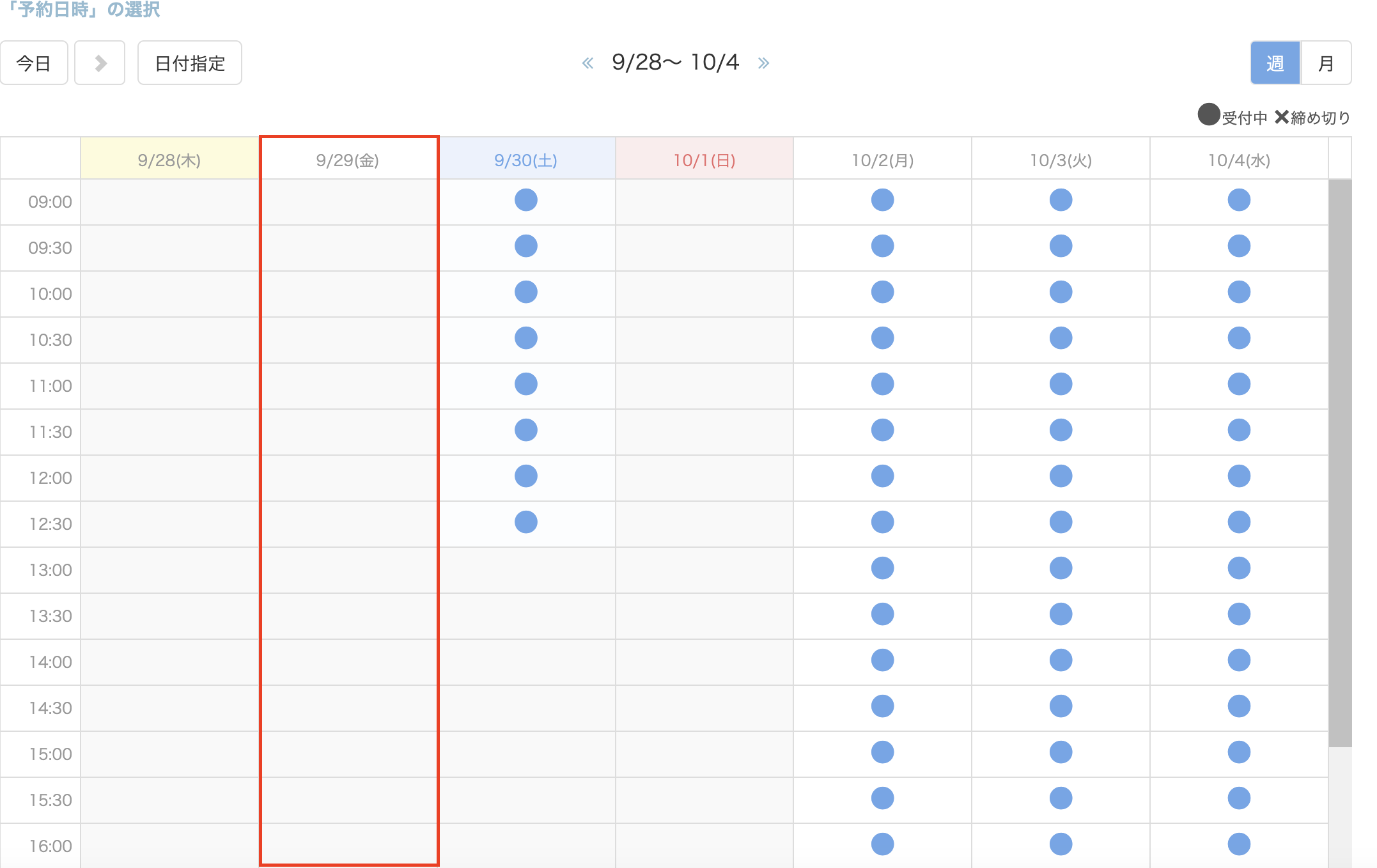Select the 10/4 13:00 reservation circle

(x=1239, y=568)
